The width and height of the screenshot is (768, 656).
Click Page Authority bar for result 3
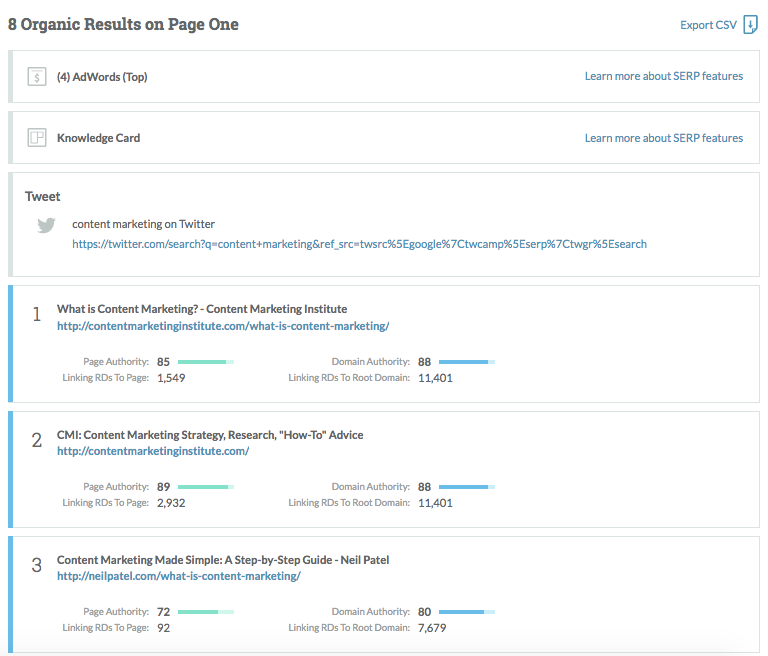pos(206,611)
